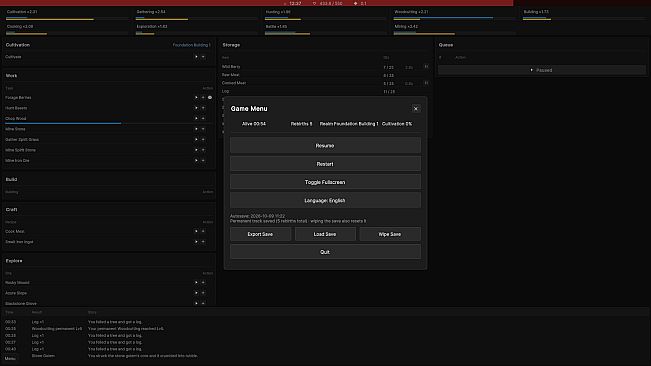Play the Mine Spirit Stone task
The image size is (651, 366).
[x=196, y=150]
